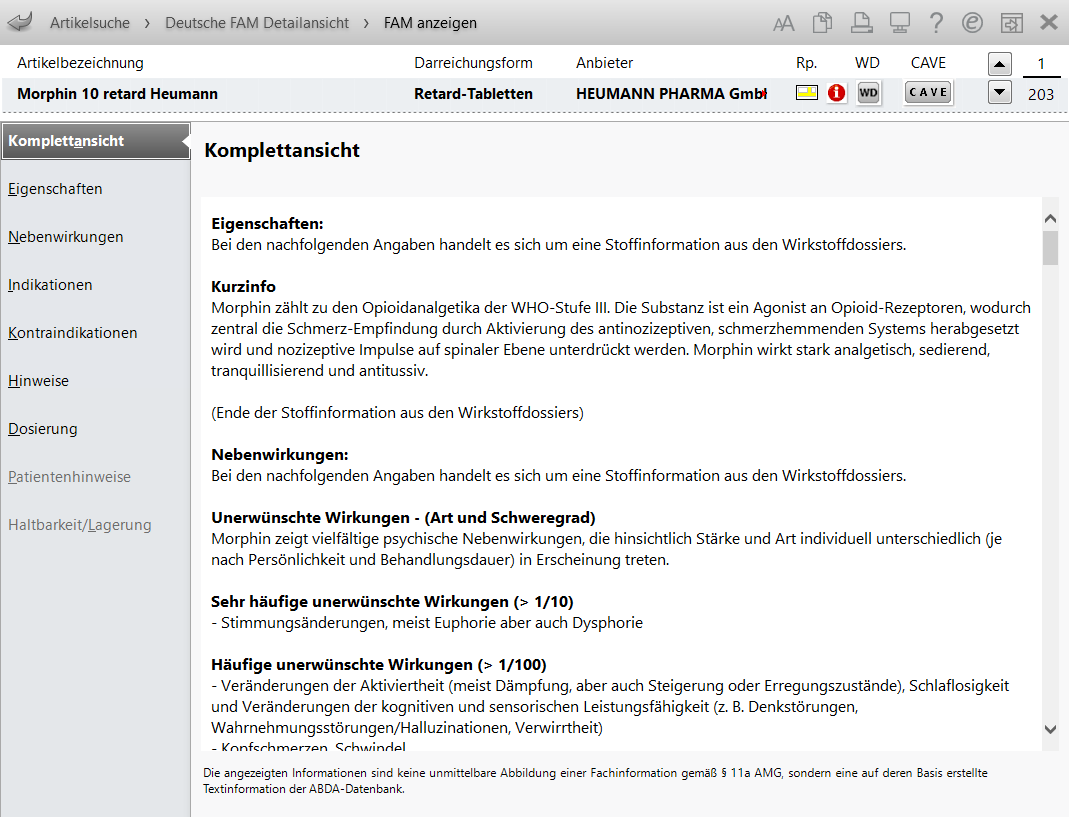The height and width of the screenshot is (817, 1069).
Task: Click the Anbieter column header
Action: (605, 63)
